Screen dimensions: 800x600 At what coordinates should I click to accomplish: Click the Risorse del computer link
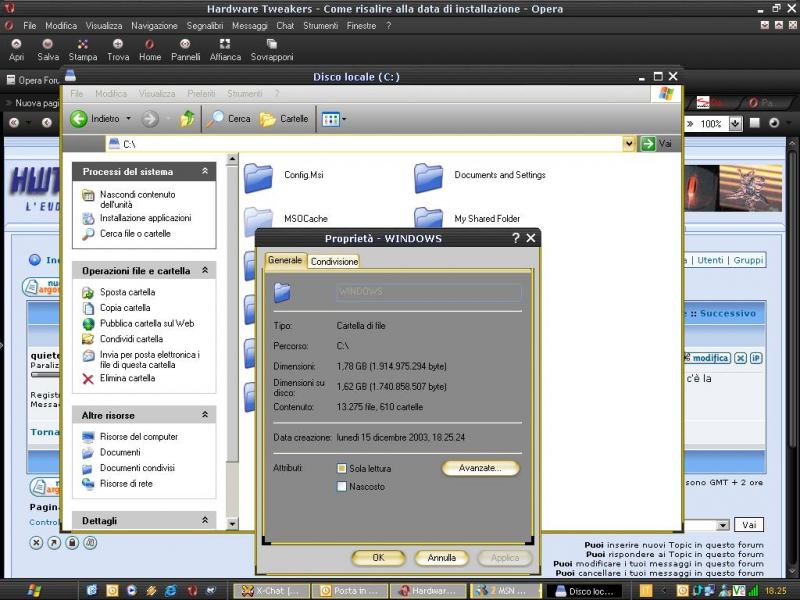[x=139, y=437]
